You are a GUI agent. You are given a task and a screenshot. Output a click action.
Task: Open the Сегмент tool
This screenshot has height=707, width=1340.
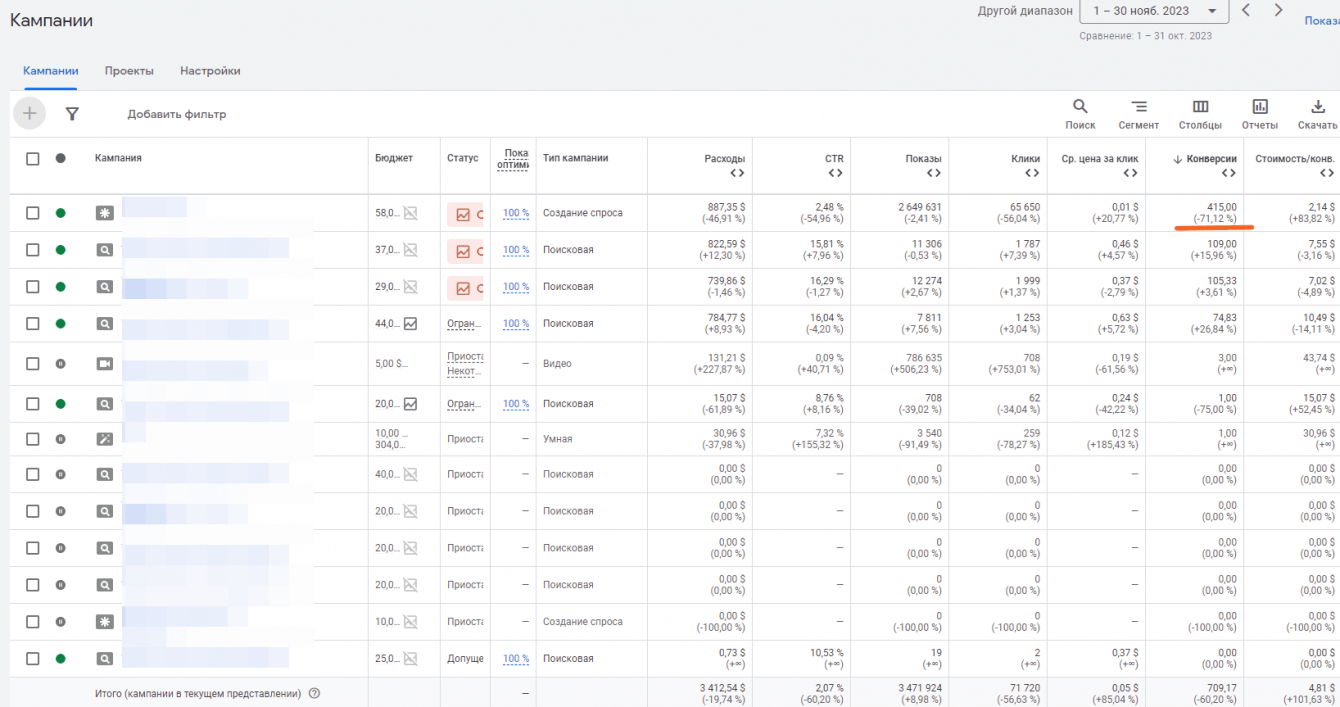[1138, 113]
